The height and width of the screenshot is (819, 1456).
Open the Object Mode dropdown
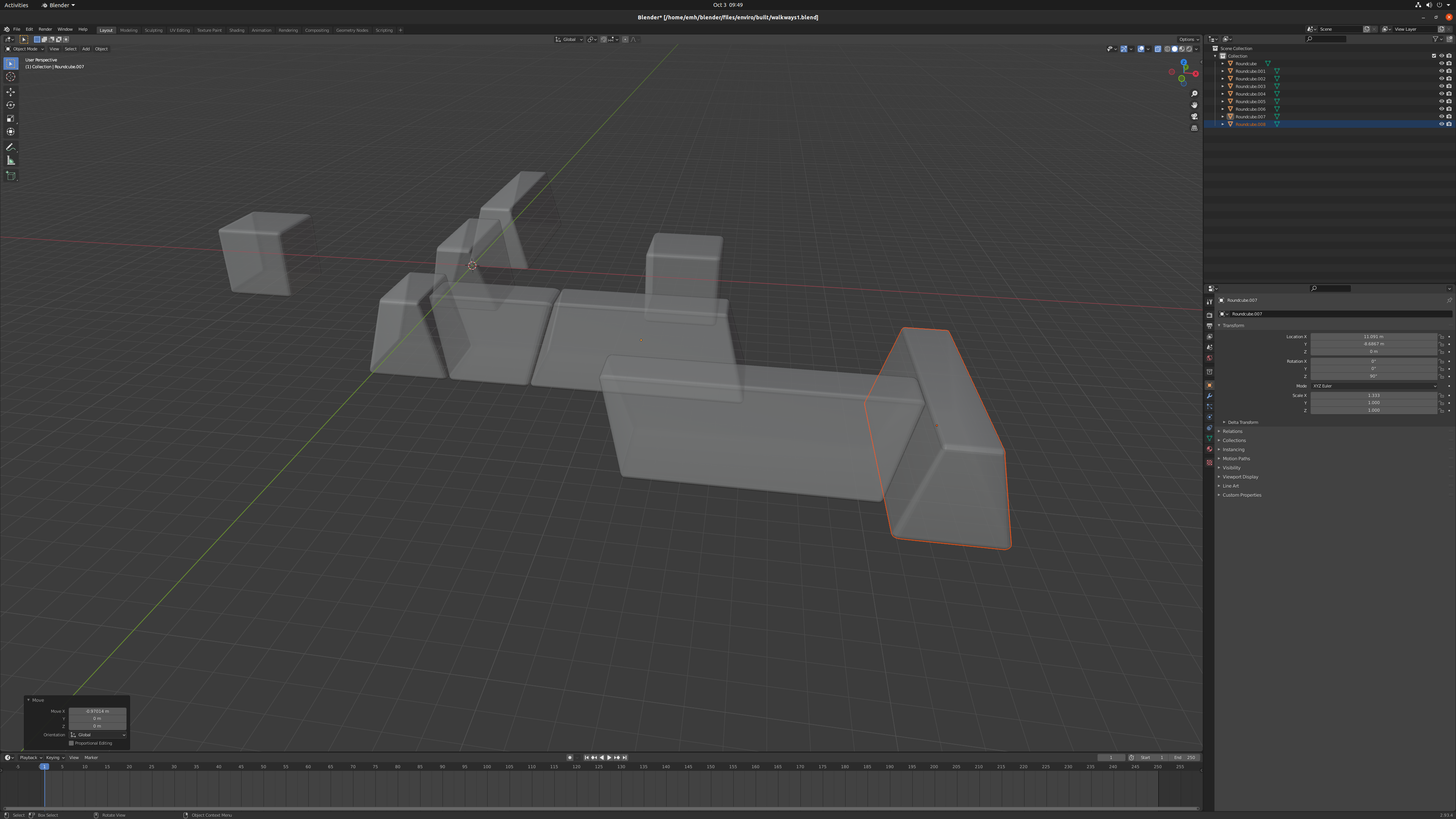[x=24, y=49]
